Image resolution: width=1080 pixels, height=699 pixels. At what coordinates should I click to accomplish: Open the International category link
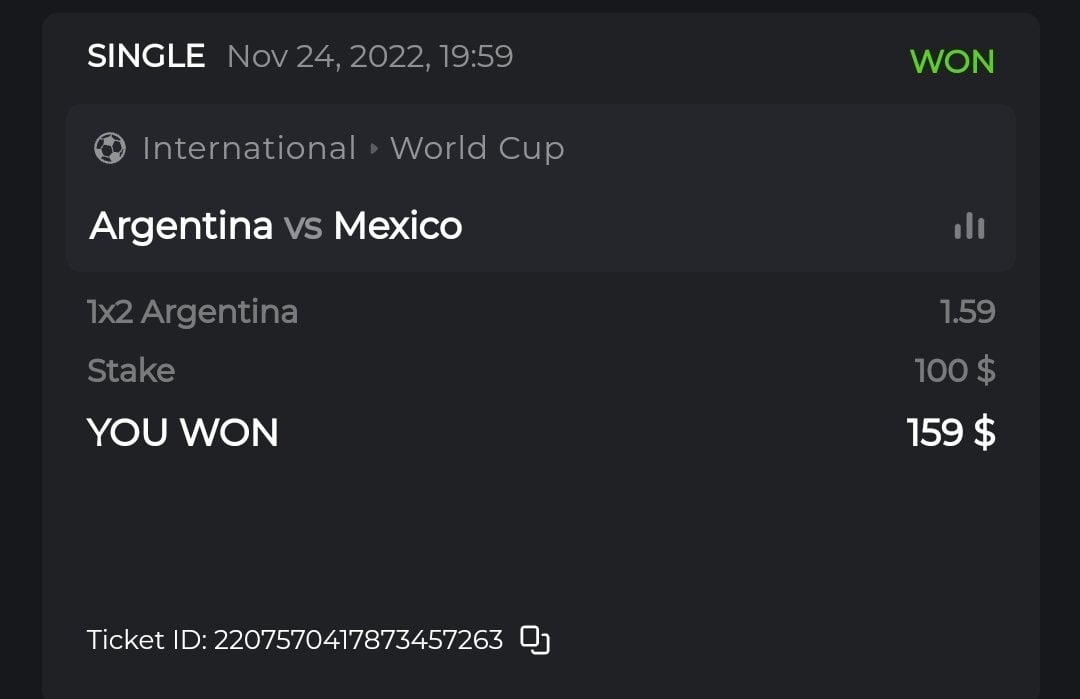(249, 149)
